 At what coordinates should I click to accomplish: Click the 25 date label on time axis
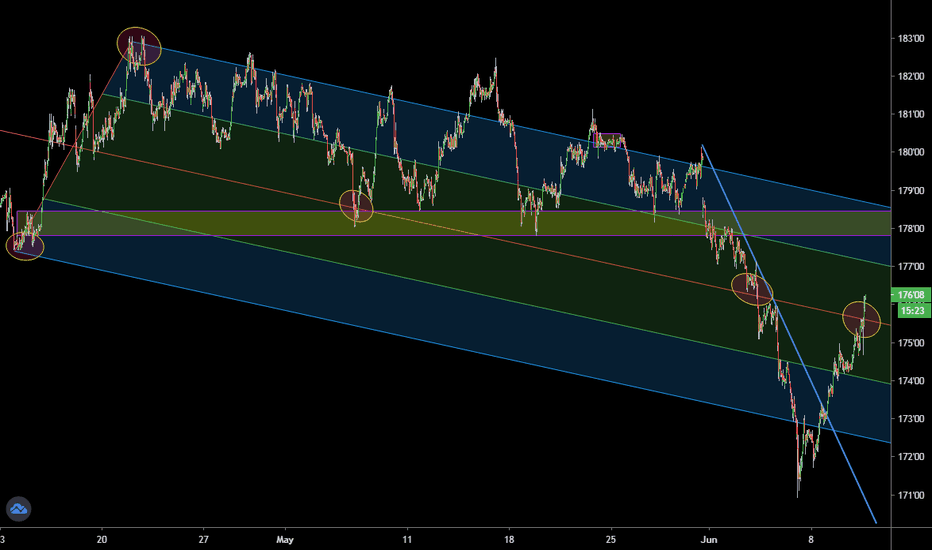(x=611, y=540)
